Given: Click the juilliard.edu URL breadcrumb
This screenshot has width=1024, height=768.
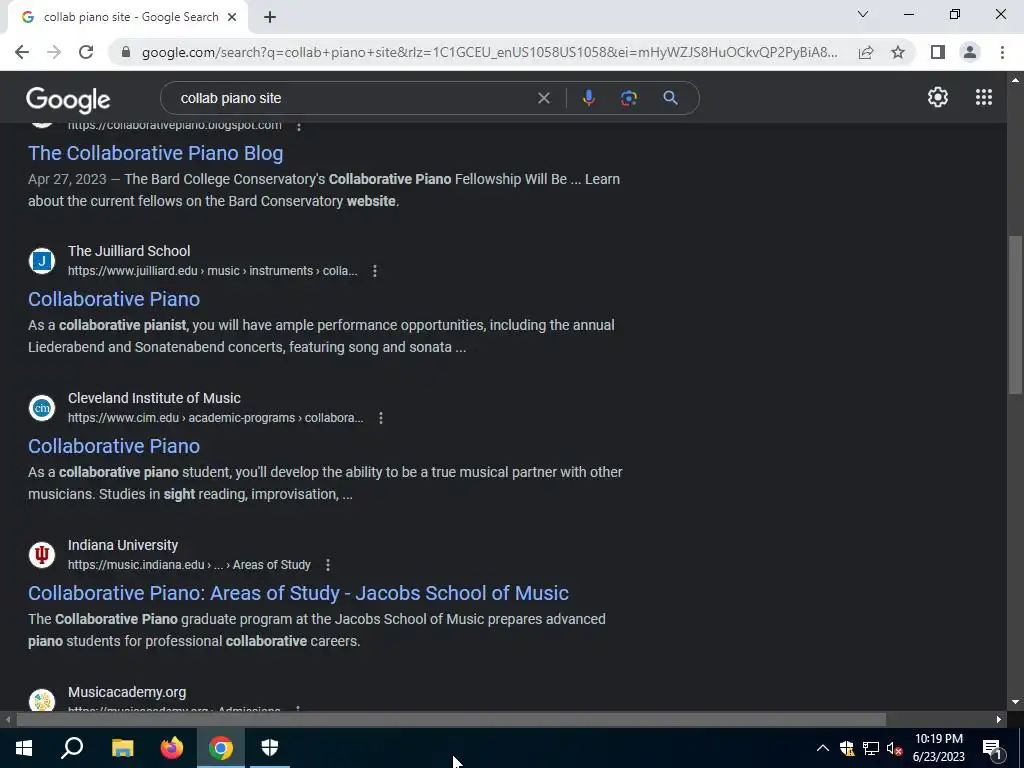Looking at the screenshot, I should click(x=212, y=271).
